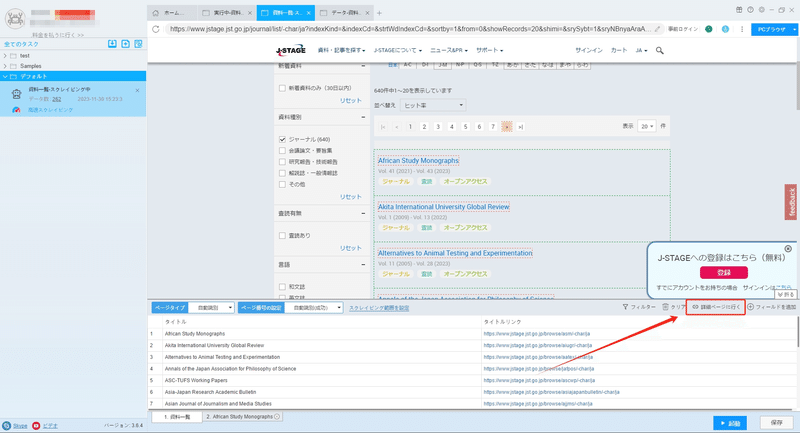Open the ページ番号の設定 dropdown
The image size is (800, 433).
click(x=314, y=308)
